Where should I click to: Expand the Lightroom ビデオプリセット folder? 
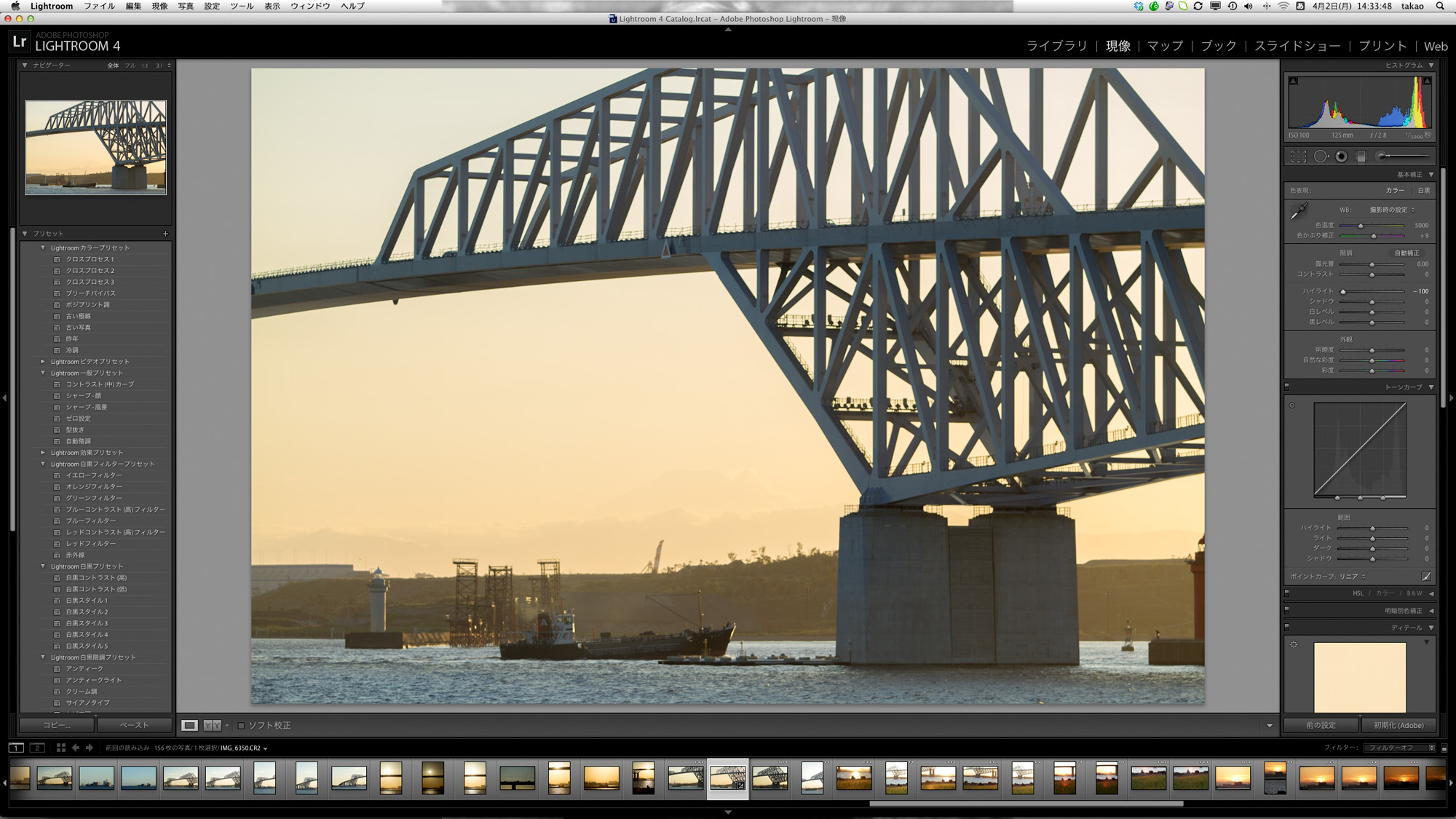click(x=43, y=361)
